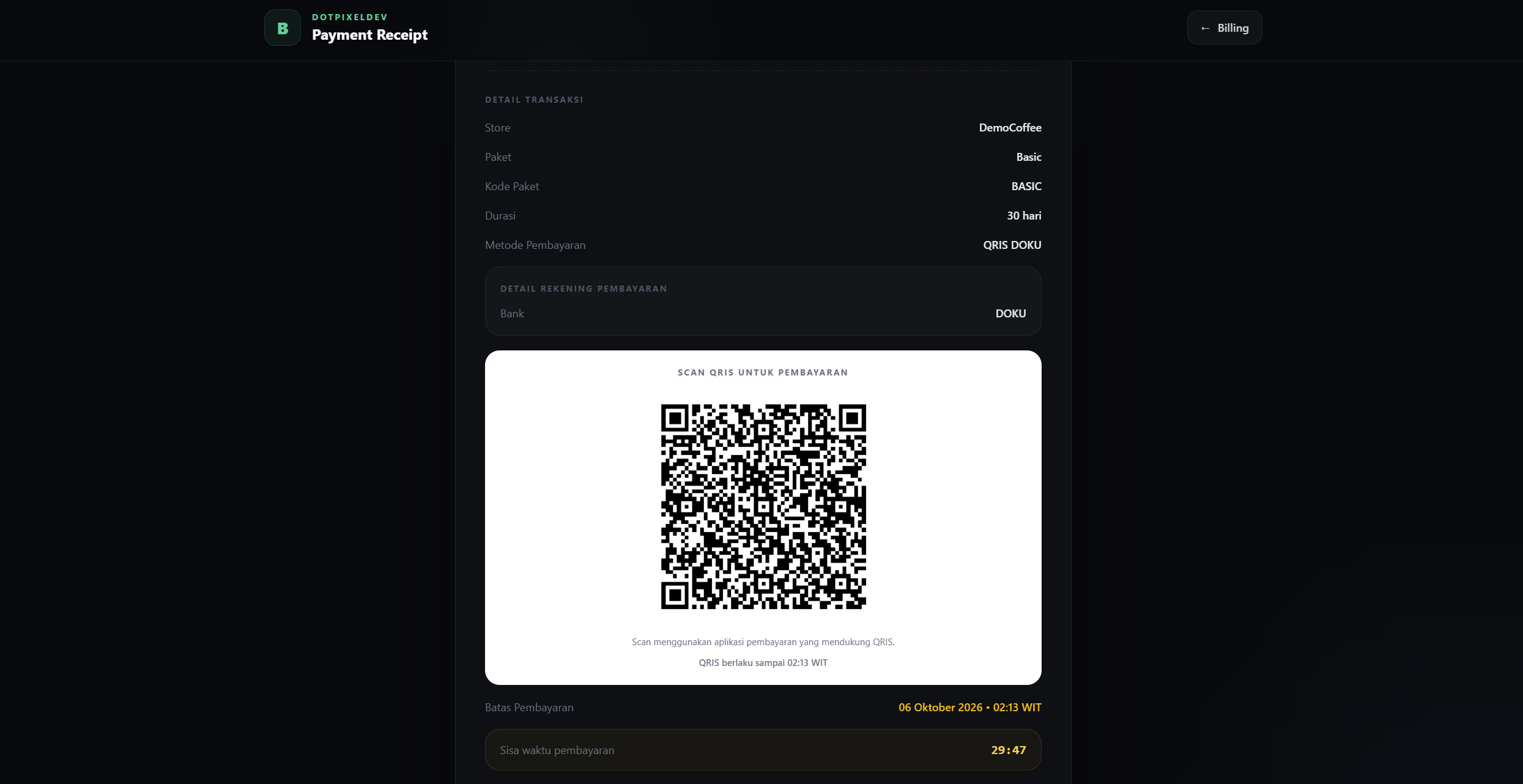Click the green B logo icon
The width and height of the screenshot is (1523, 784).
283,28
